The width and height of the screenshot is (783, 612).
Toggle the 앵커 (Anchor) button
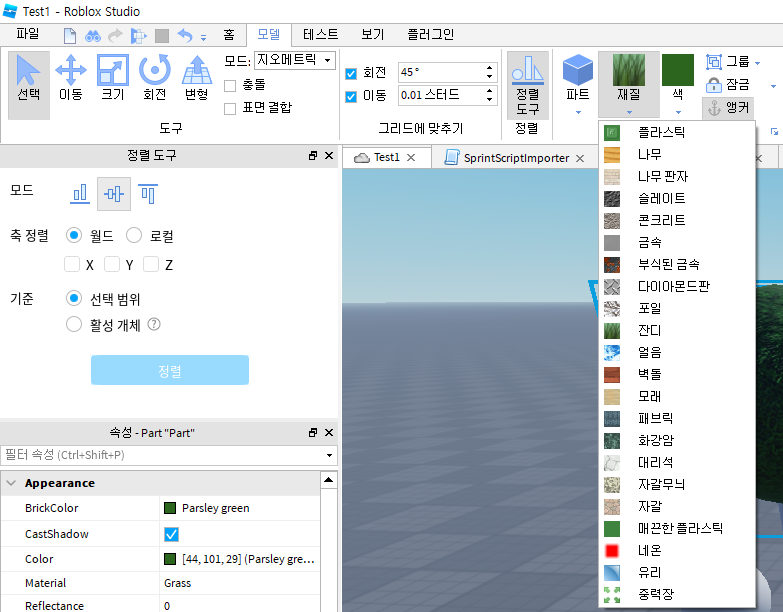pos(728,107)
